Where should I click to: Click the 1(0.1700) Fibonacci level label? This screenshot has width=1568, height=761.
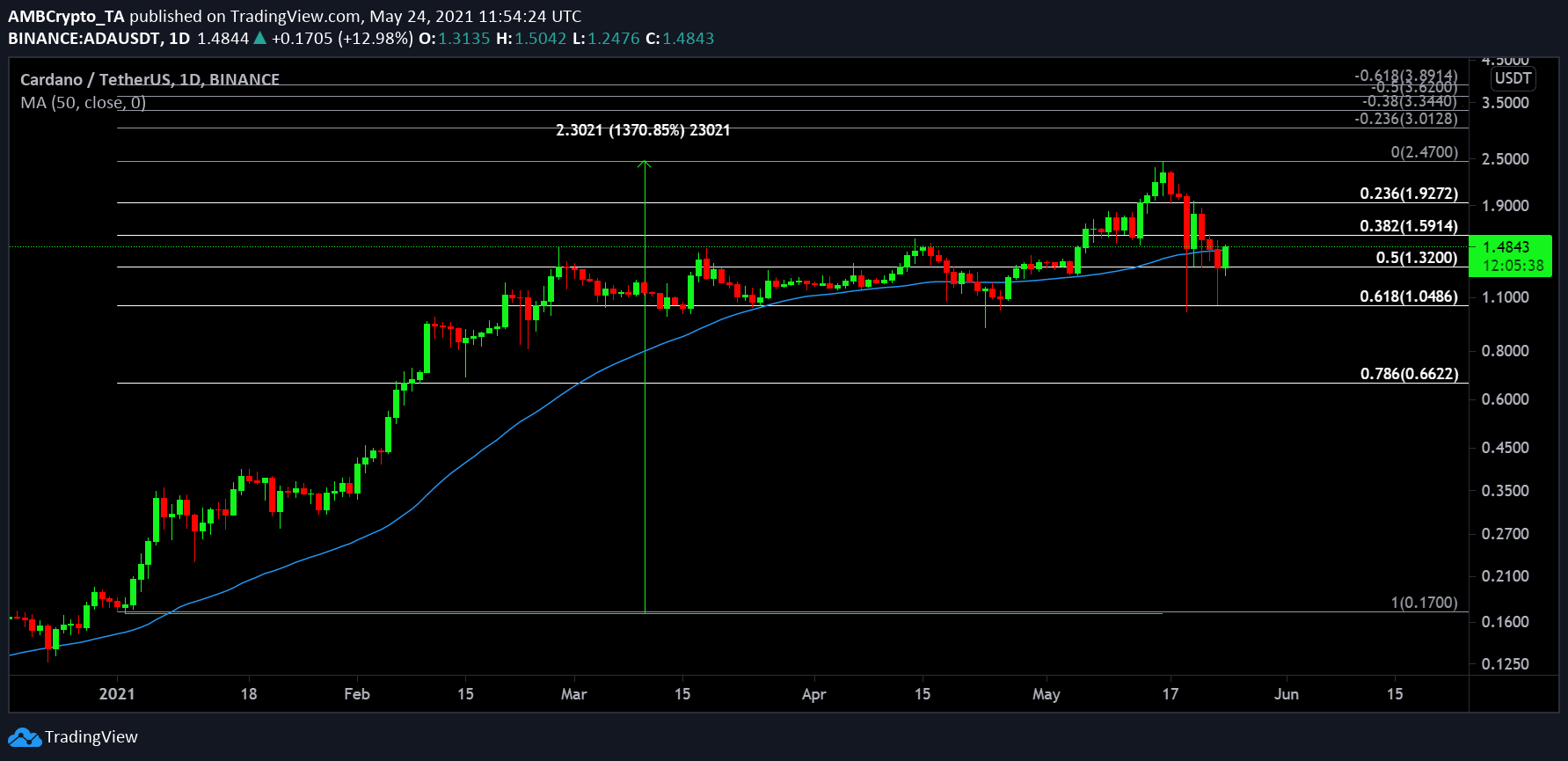[1424, 603]
